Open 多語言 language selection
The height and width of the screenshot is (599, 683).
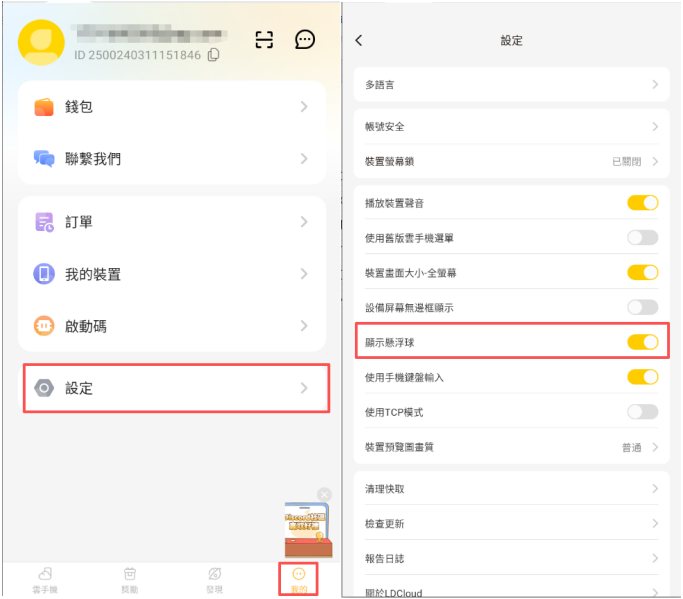coord(511,85)
